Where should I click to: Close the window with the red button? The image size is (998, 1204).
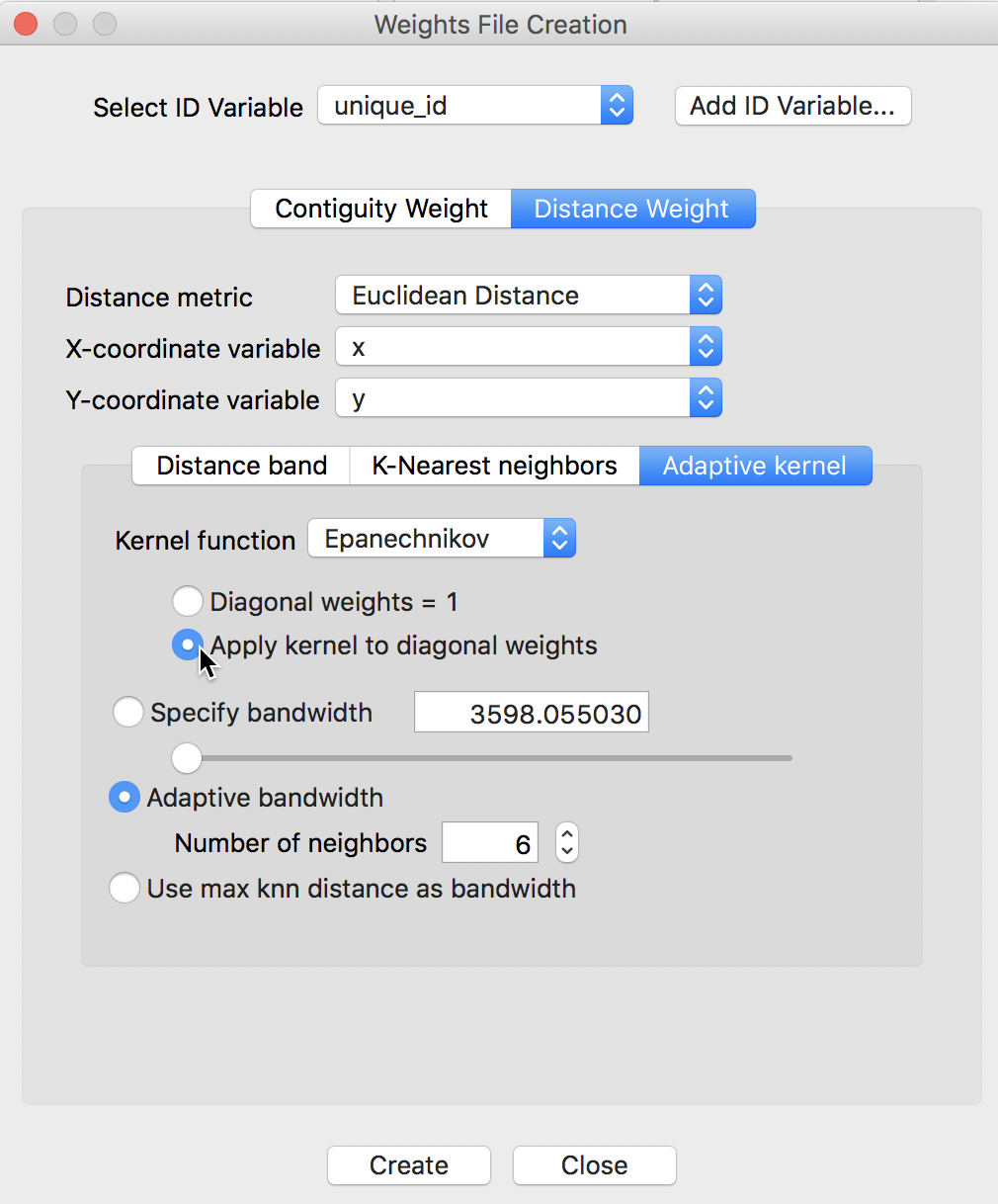26,24
